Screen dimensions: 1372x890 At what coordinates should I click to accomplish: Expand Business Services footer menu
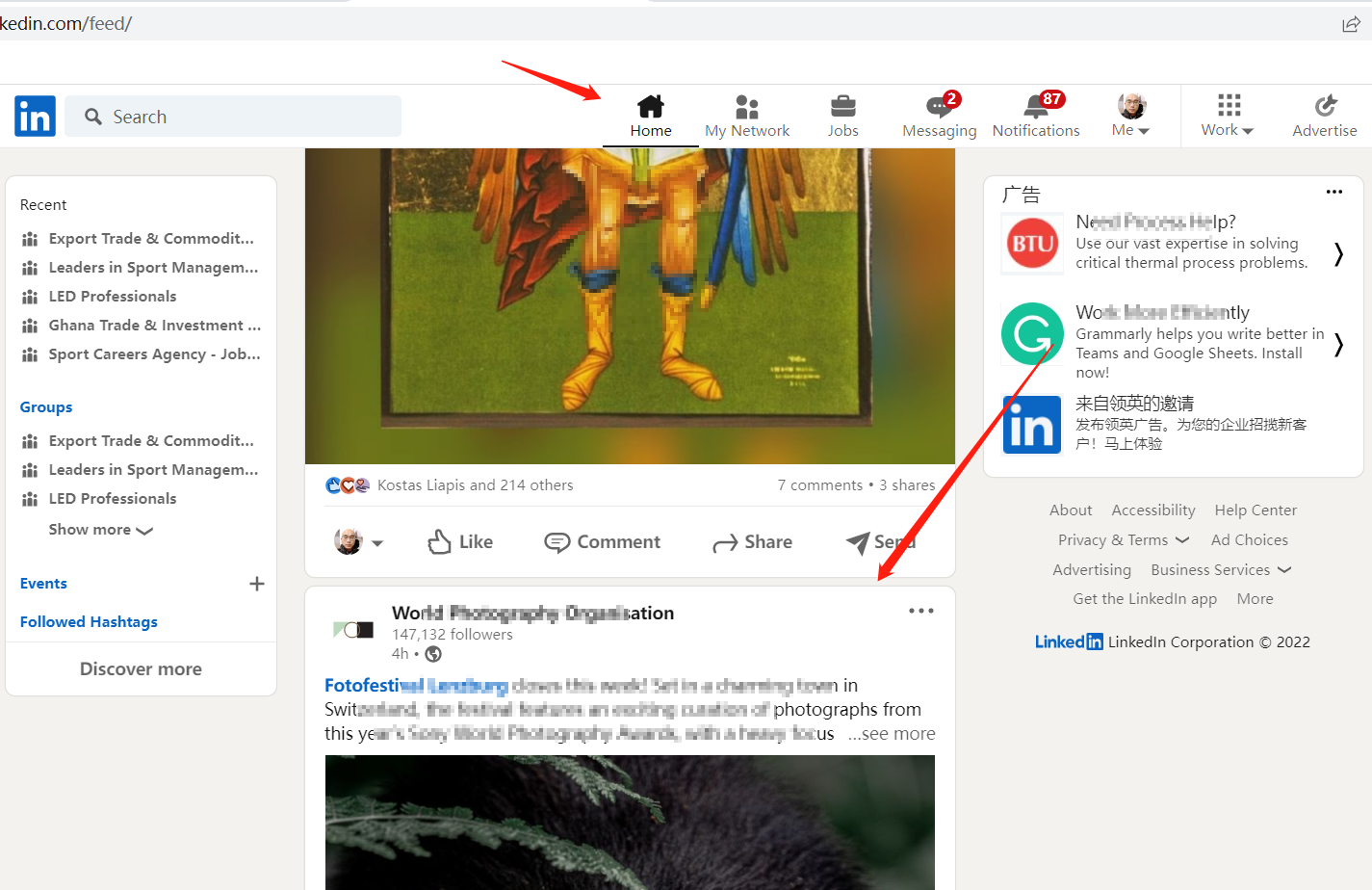tap(1220, 570)
